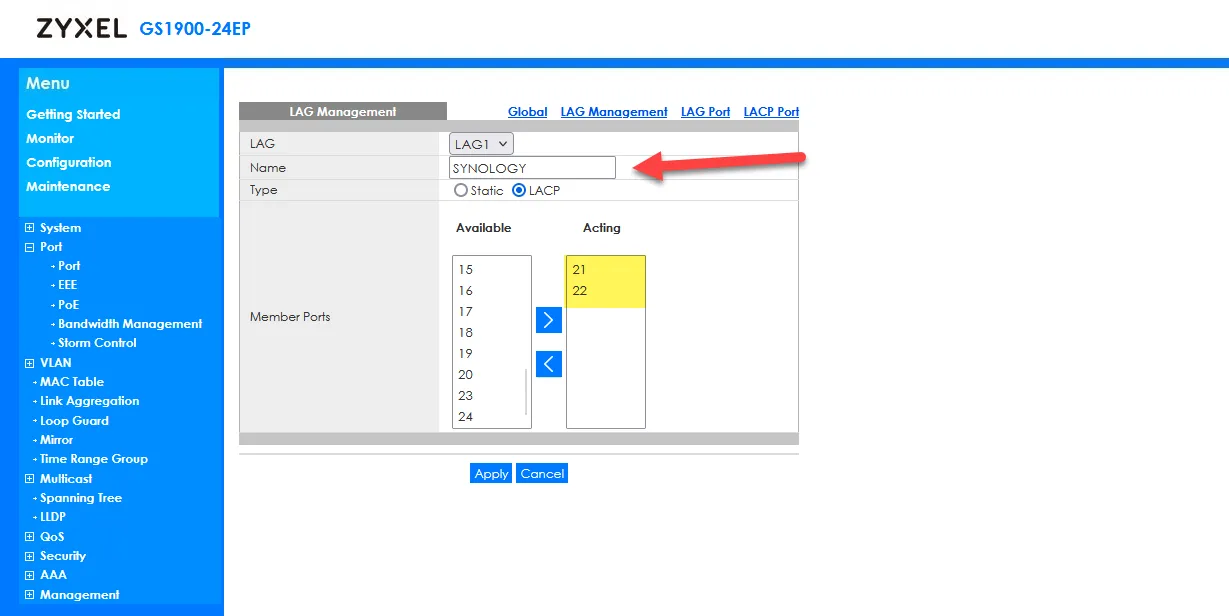Click the Apply button
This screenshot has width=1229, height=616.
pyautogui.click(x=491, y=474)
